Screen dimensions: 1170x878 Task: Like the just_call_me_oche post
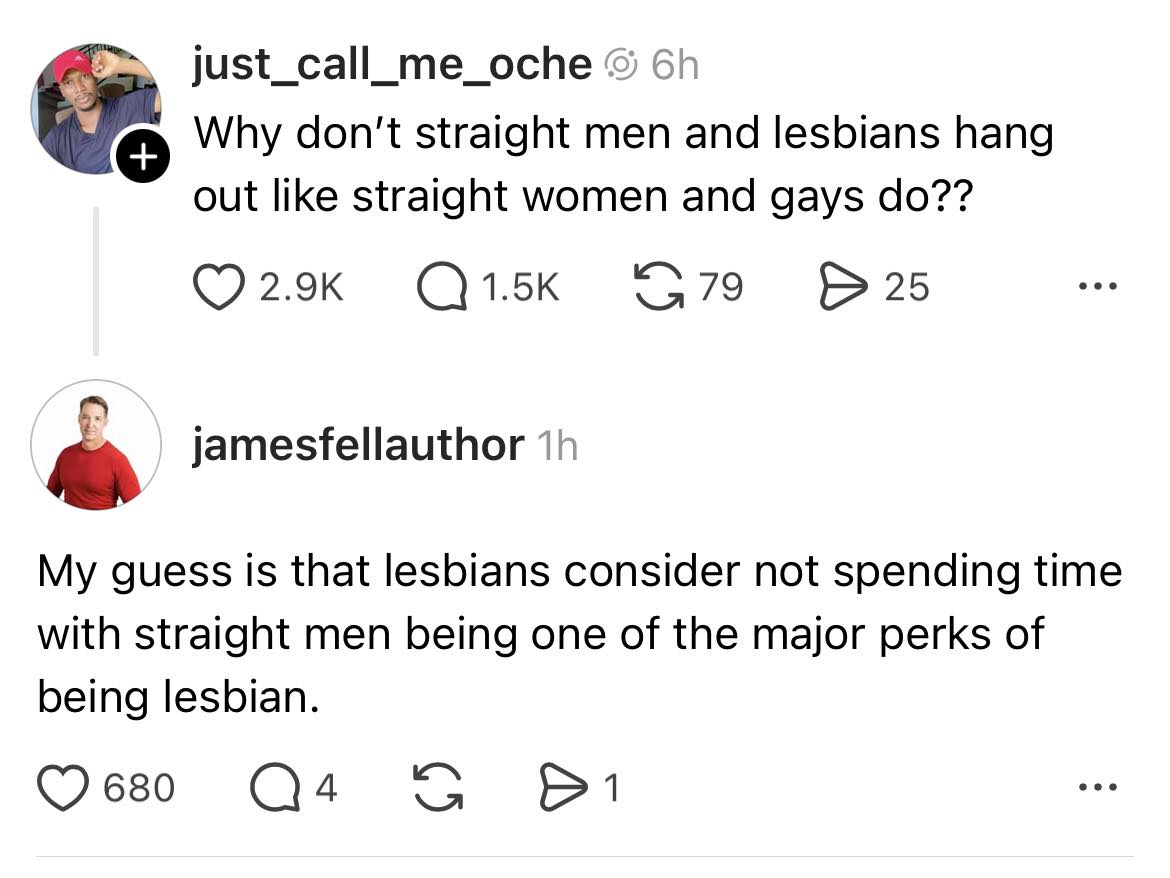point(219,287)
